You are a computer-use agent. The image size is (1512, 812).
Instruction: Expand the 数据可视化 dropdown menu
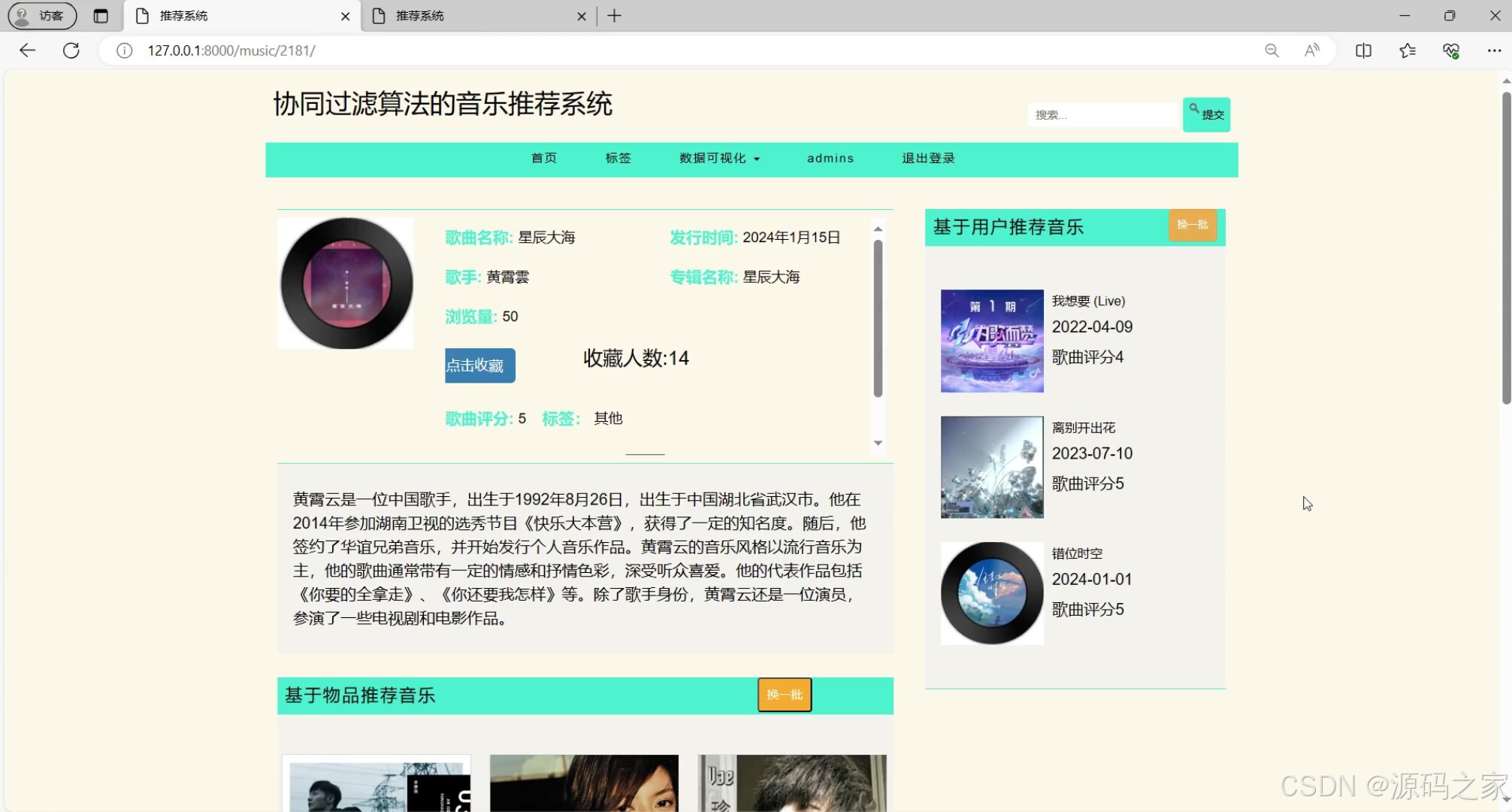[718, 159]
